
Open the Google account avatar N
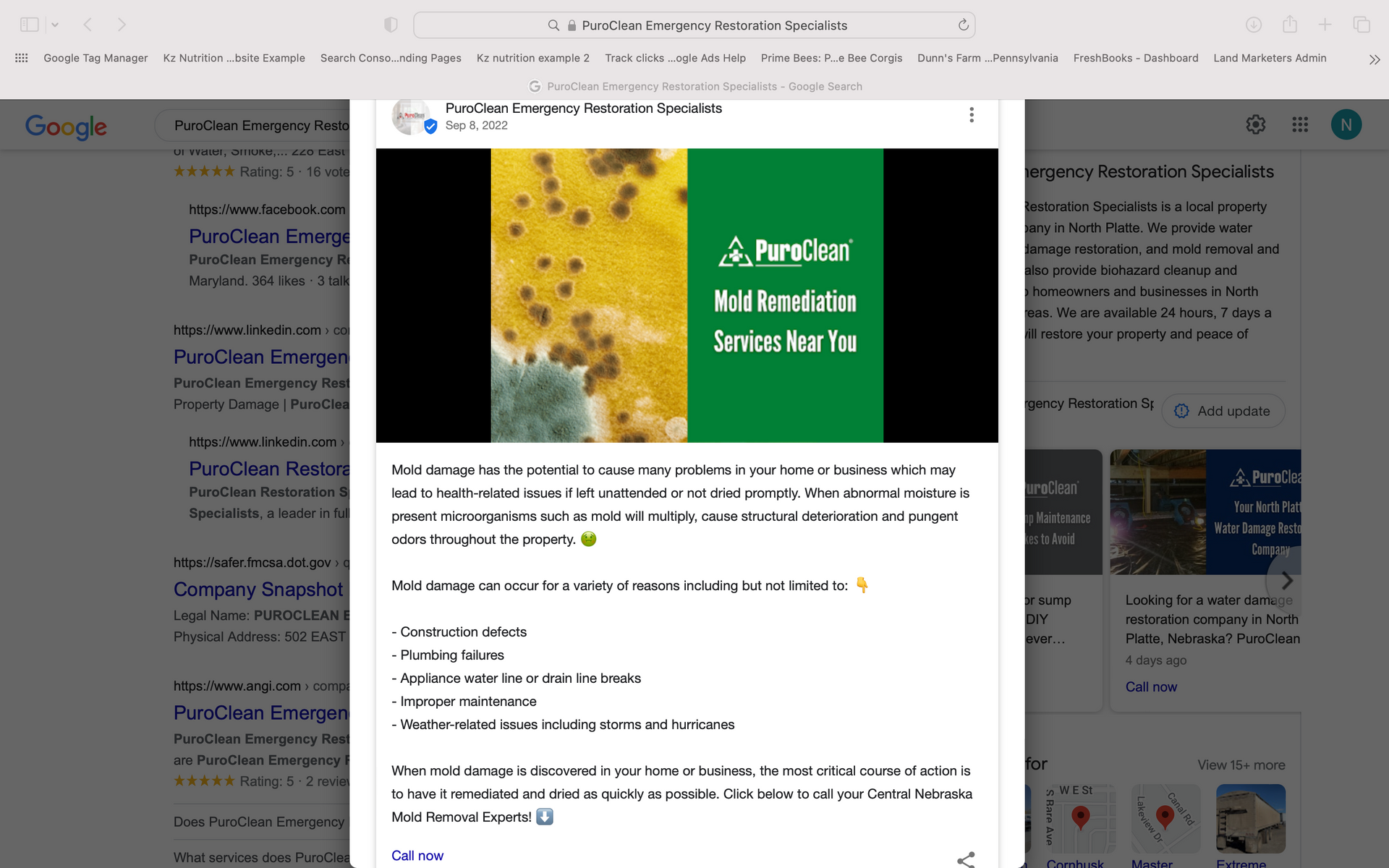tap(1346, 124)
